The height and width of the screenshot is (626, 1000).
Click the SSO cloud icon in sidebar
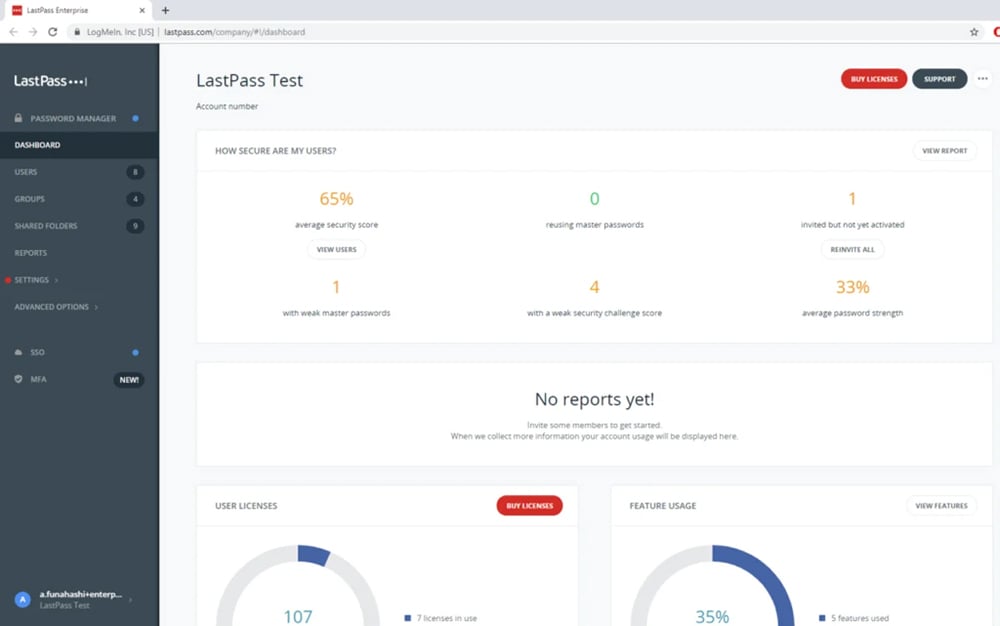pos(19,352)
